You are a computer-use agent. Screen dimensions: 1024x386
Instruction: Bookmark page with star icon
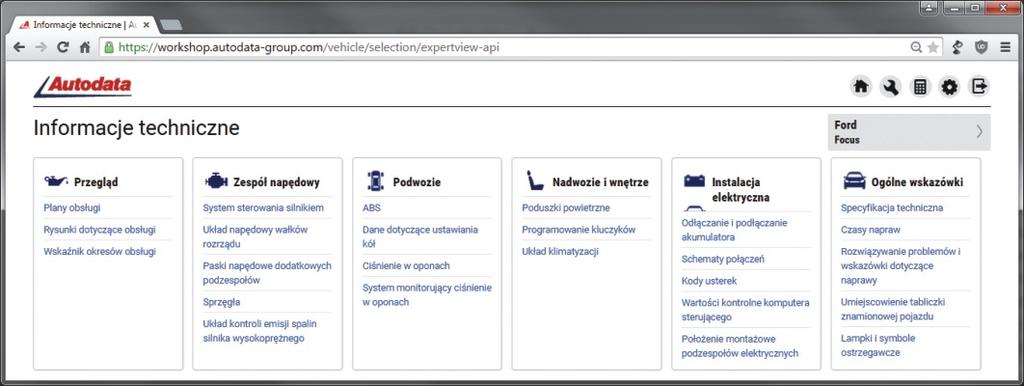tap(933, 47)
